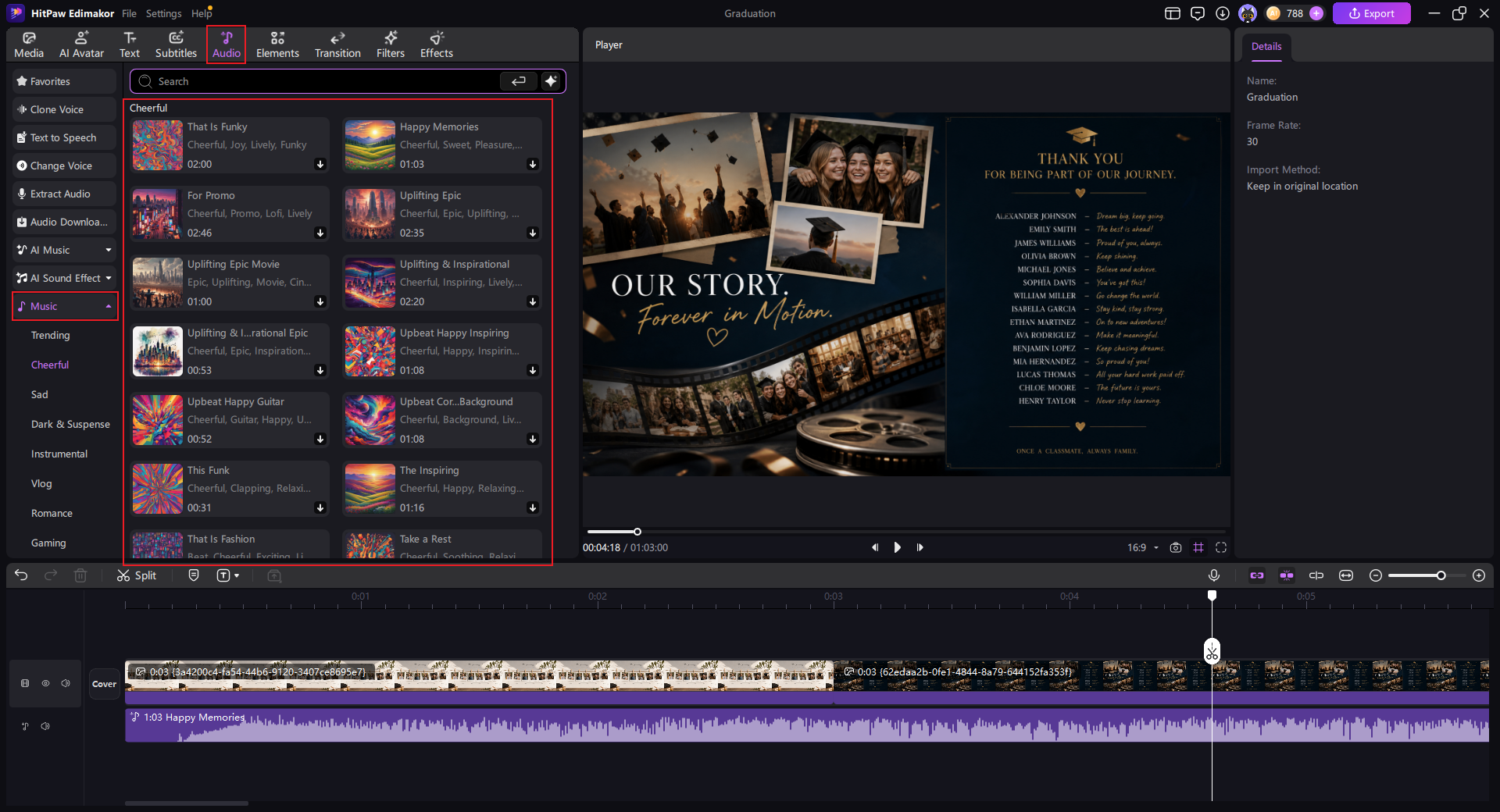Open the feedback message icon
The image size is (1500, 812).
click(x=1198, y=13)
